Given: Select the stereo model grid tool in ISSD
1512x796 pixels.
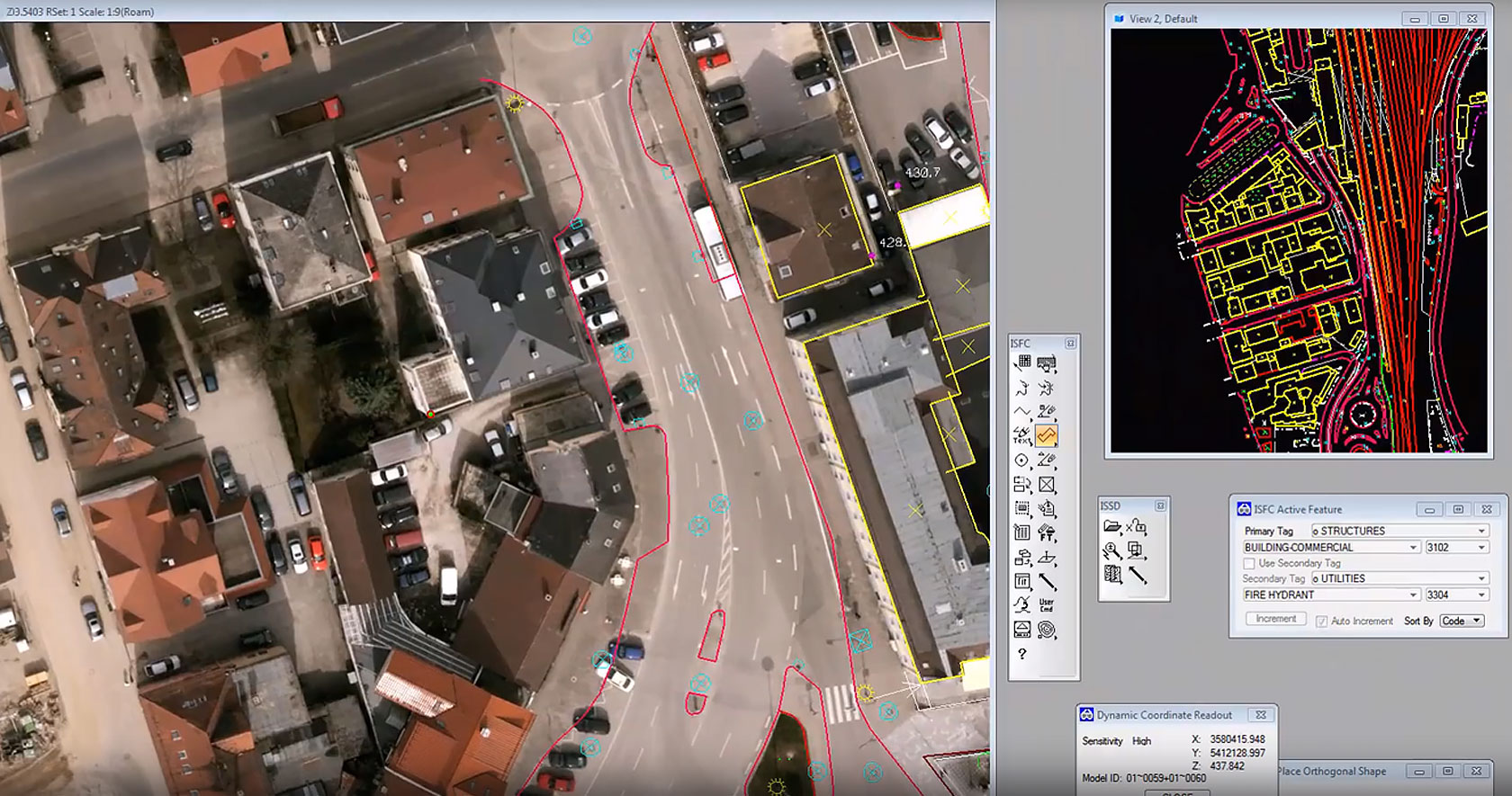Looking at the screenshot, I should pos(1112,575).
